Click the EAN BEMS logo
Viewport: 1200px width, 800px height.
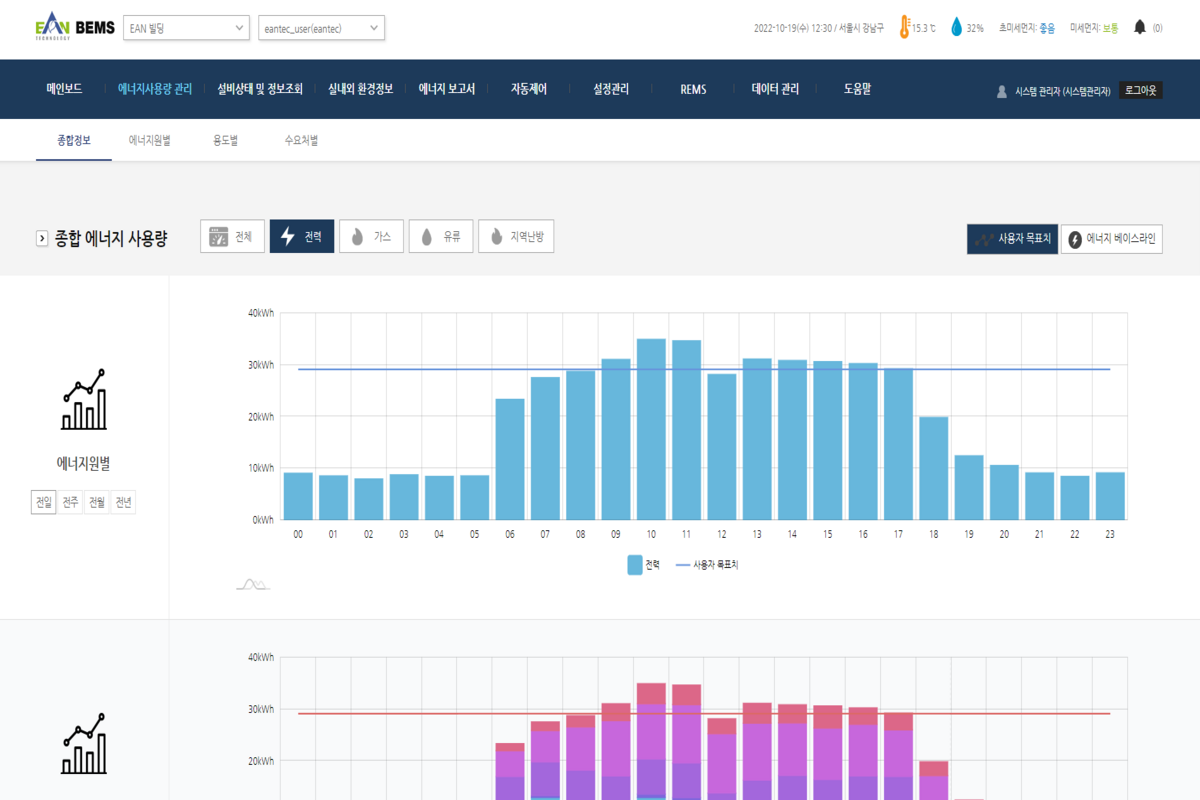[74, 27]
